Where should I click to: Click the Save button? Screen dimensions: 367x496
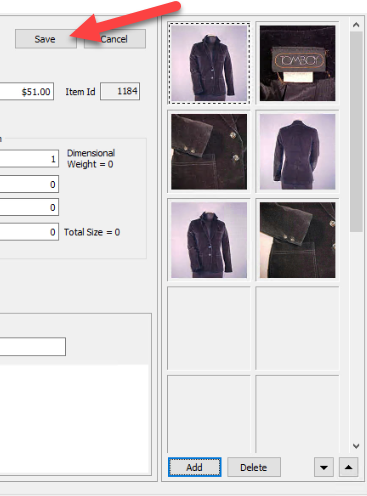(46, 39)
